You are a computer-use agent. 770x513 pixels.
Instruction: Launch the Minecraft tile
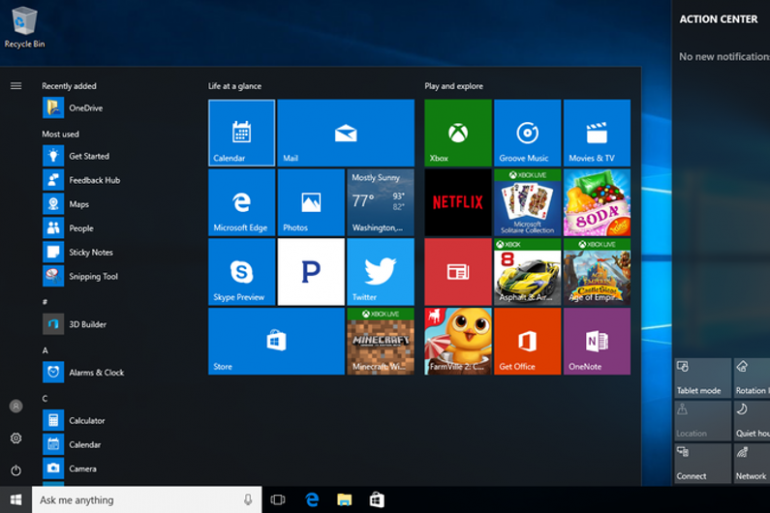pyautogui.click(x=381, y=341)
